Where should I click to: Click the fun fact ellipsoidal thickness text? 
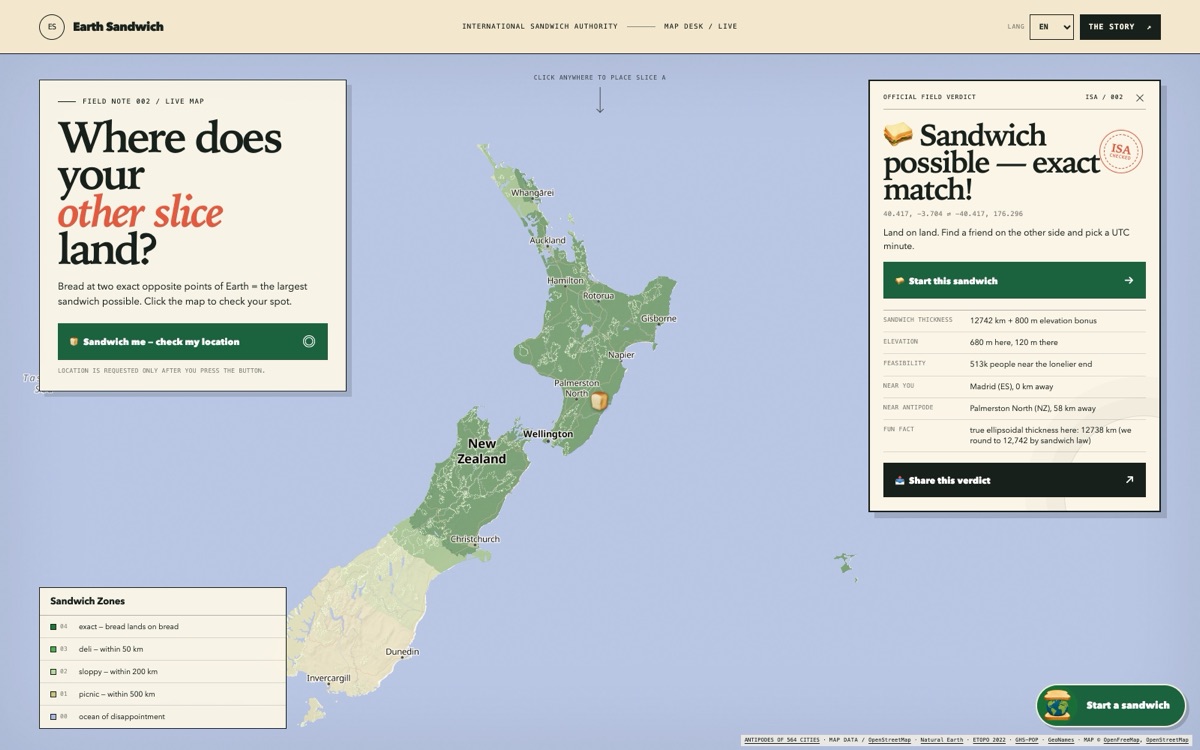pyautogui.click(x=1052, y=436)
